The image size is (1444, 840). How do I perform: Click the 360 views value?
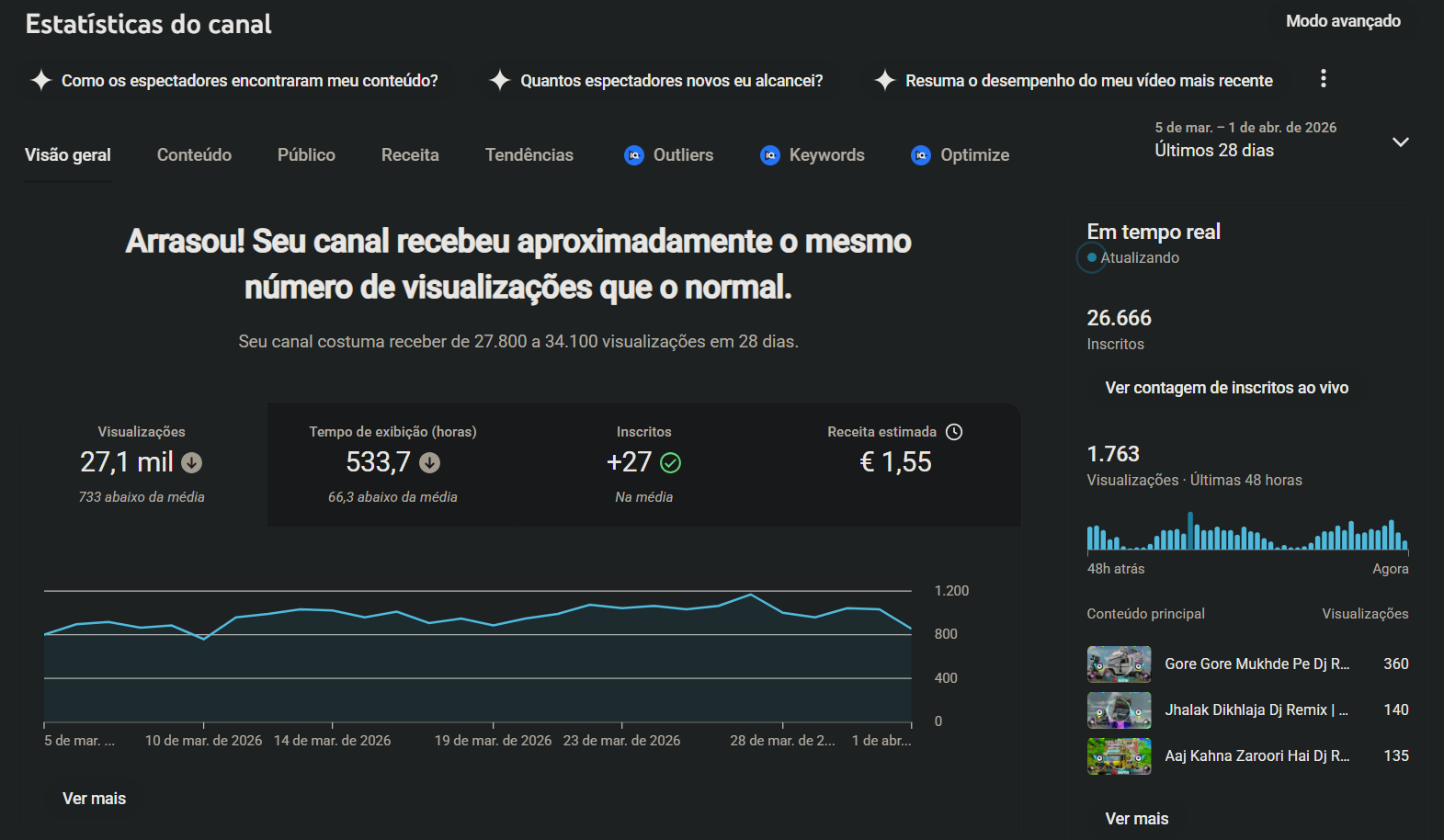point(1395,664)
